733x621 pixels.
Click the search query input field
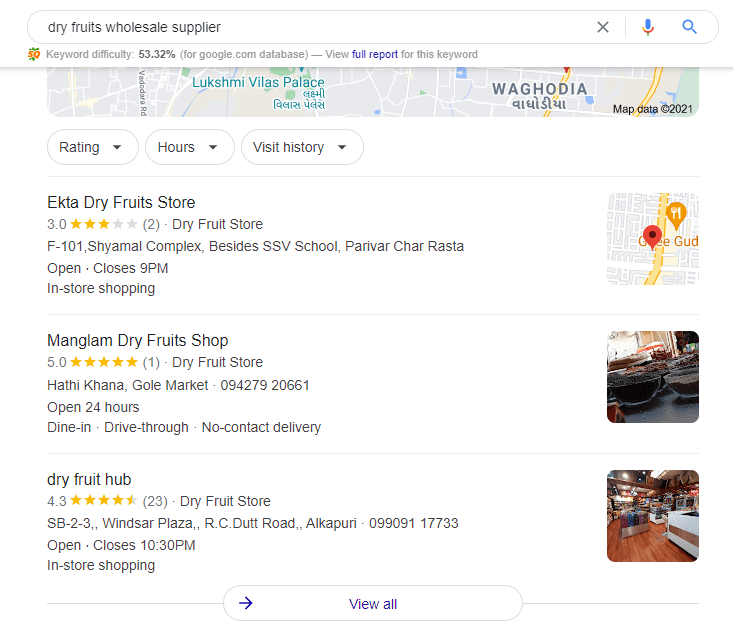pos(318,27)
